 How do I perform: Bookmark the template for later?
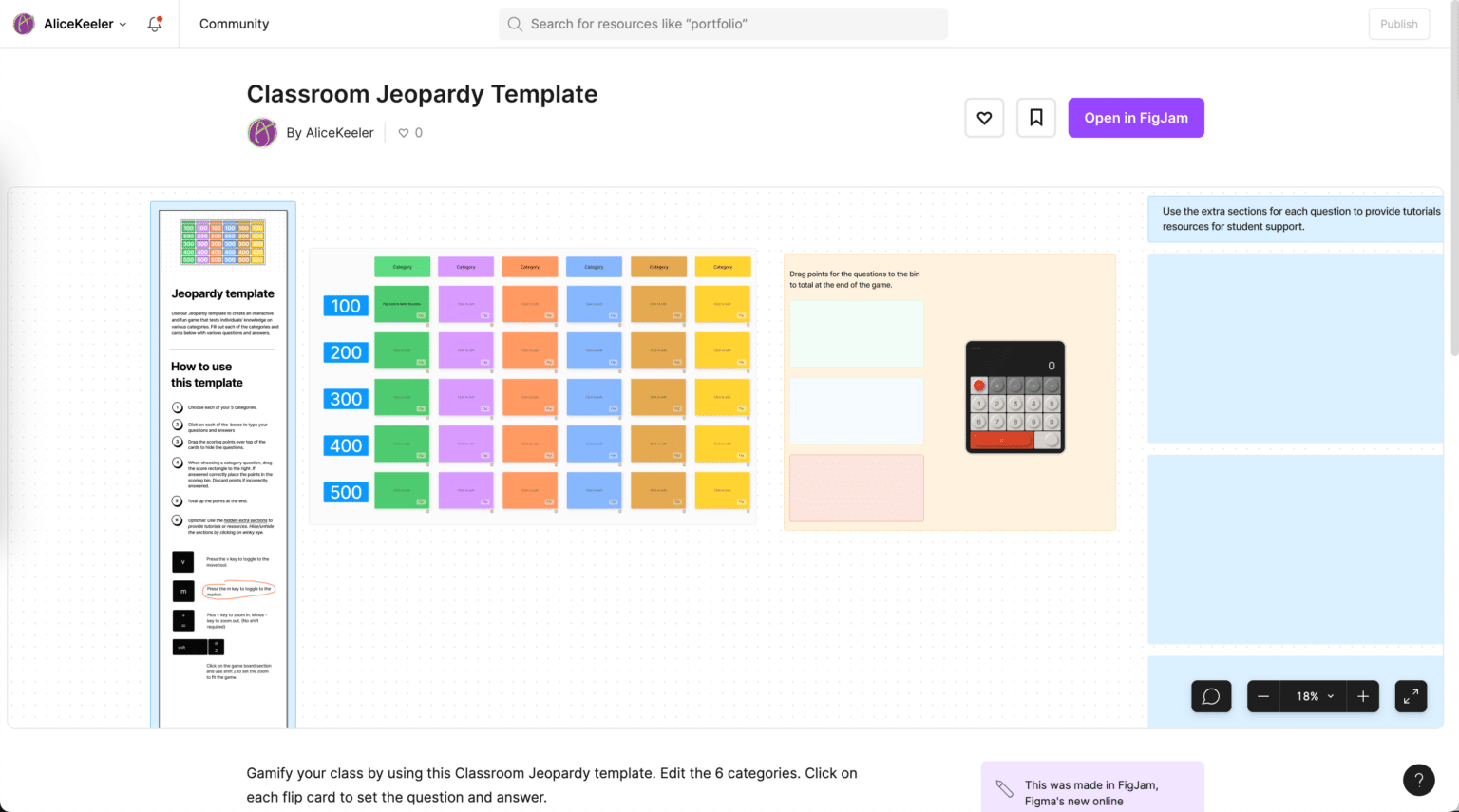pyautogui.click(x=1035, y=117)
